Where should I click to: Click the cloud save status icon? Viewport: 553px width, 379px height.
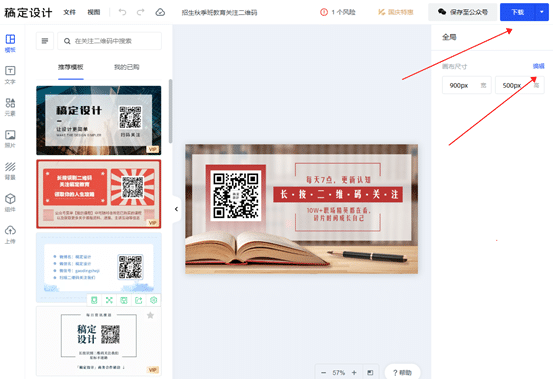tap(160, 12)
